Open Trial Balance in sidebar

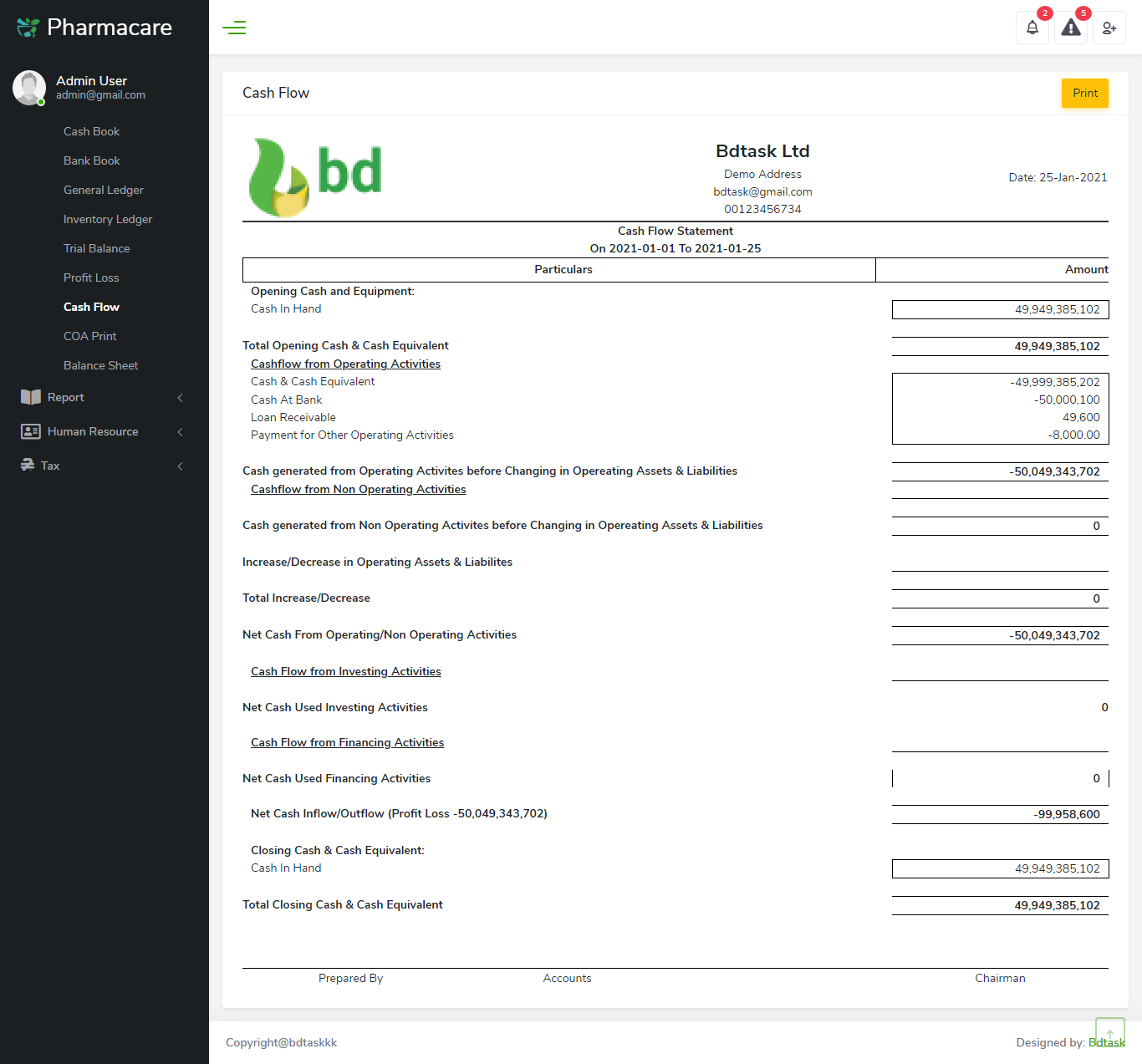(x=96, y=248)
